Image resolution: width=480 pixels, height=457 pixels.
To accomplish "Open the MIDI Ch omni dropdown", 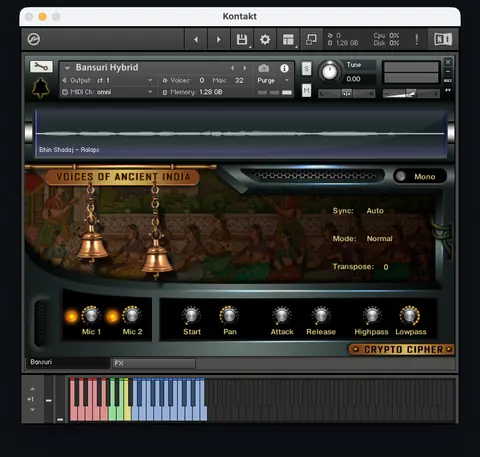I will coord(108,92).
